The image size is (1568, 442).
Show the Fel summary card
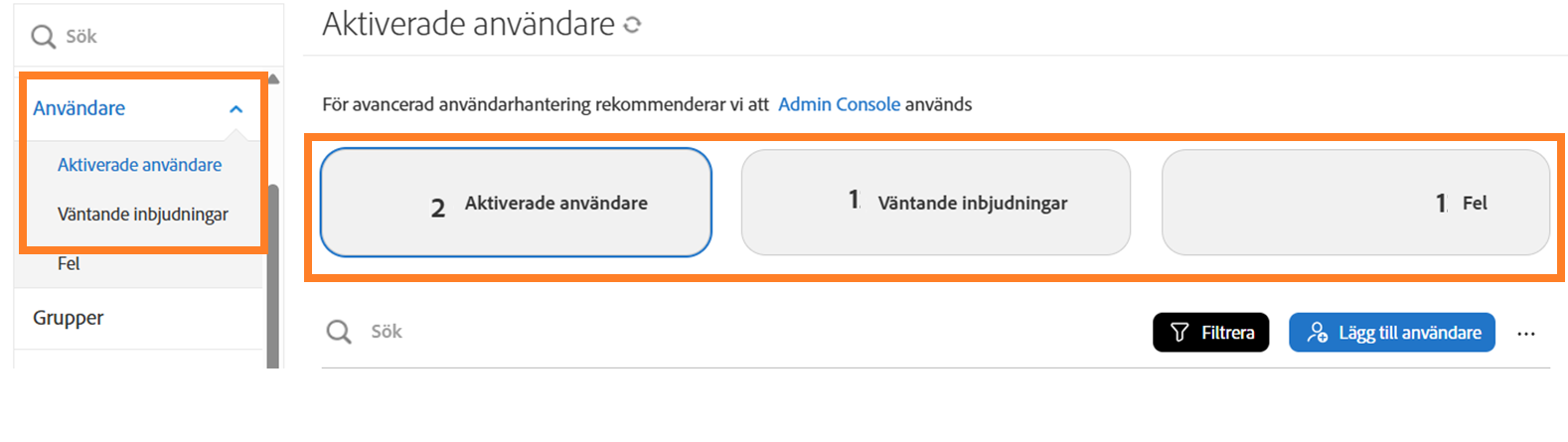pyautogui.click(x=1355, y=203)
